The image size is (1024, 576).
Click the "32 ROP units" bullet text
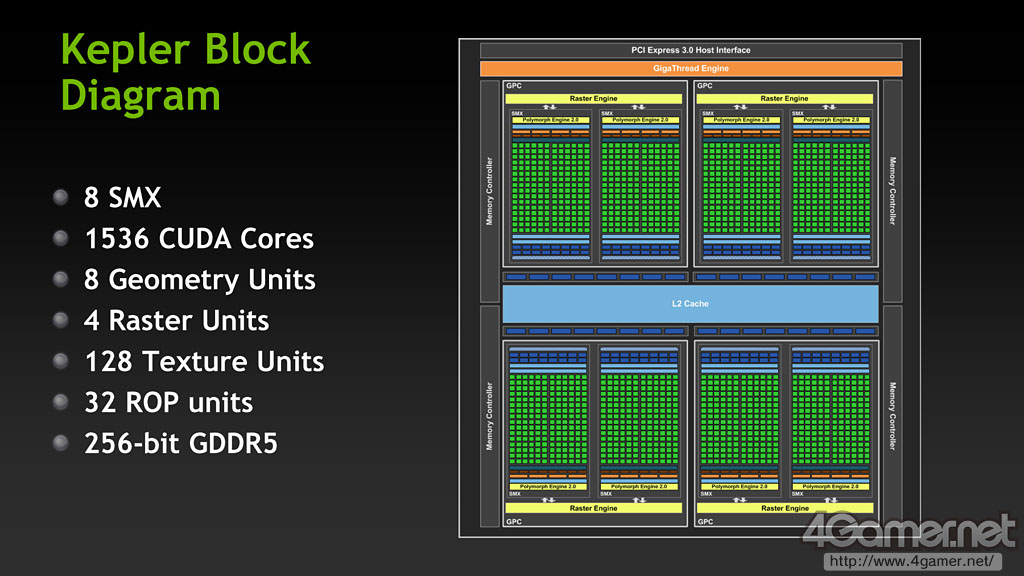point(168,403)
